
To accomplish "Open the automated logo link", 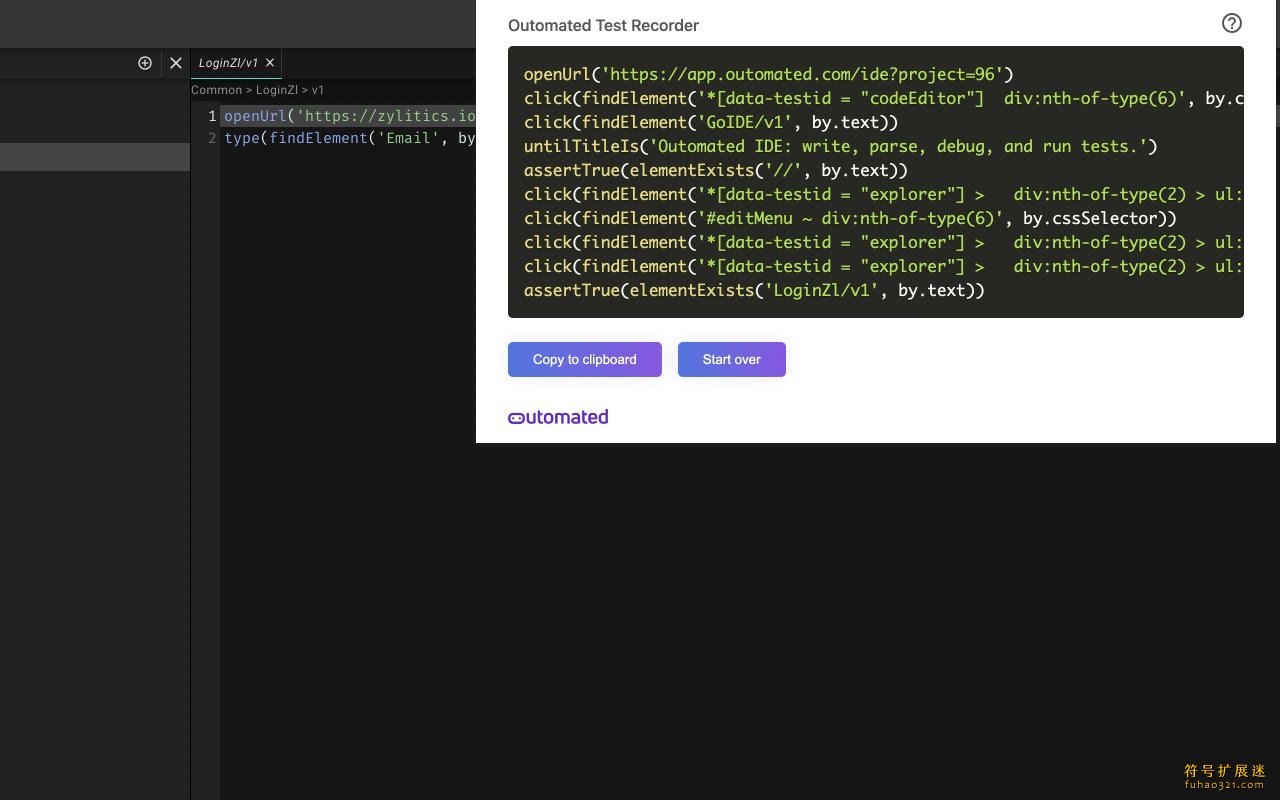I will [558, 417].
